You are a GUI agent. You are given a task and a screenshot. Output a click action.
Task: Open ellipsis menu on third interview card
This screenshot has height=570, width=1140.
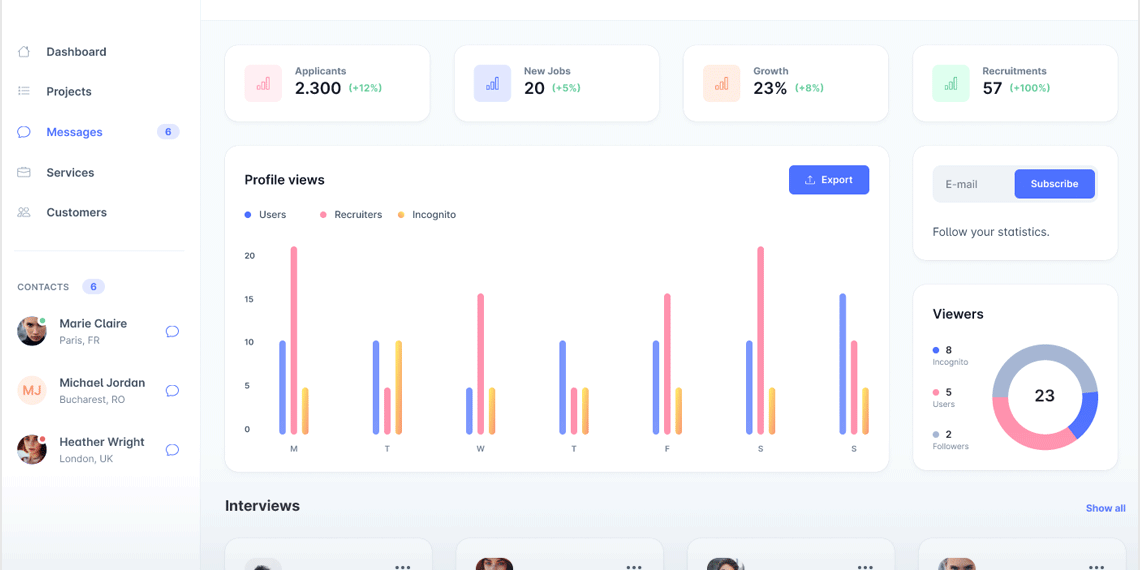point(865,566)
